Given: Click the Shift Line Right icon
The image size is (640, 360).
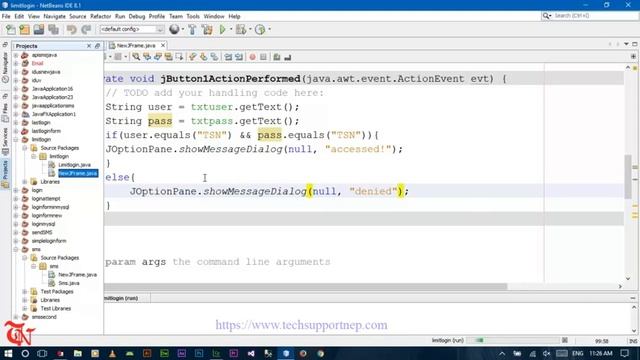Looking at the screenshot, I should coord(239,57).
